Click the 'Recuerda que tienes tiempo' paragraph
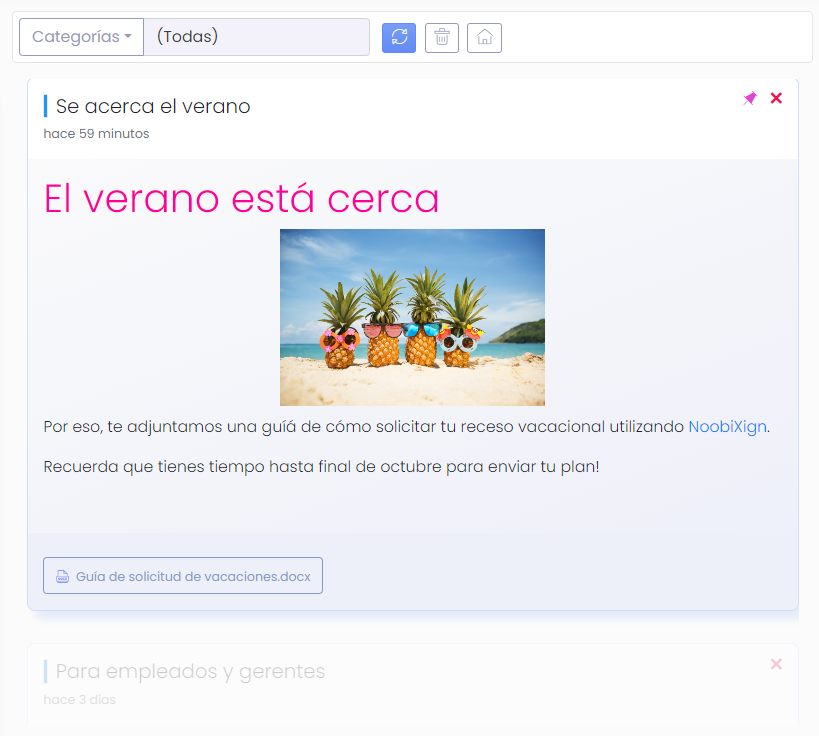This screenshot has height=736, width=819. click(321, 467)
